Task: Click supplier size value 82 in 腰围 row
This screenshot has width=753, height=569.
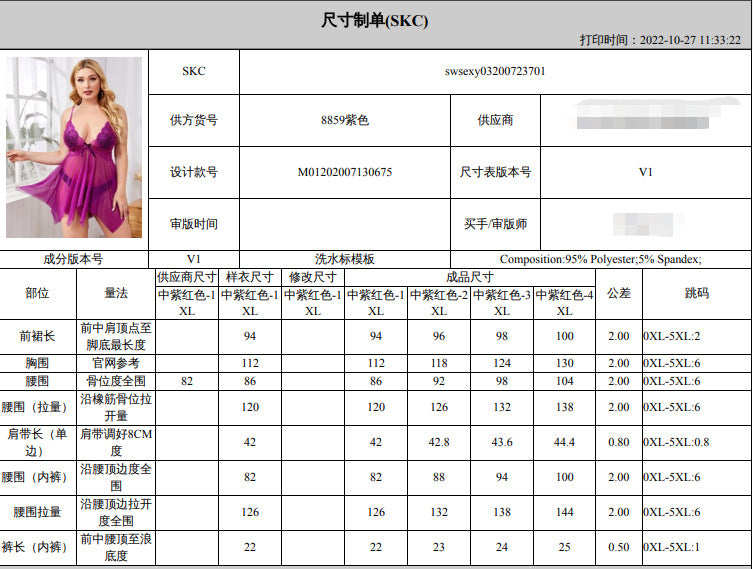Action: (186, 381)
